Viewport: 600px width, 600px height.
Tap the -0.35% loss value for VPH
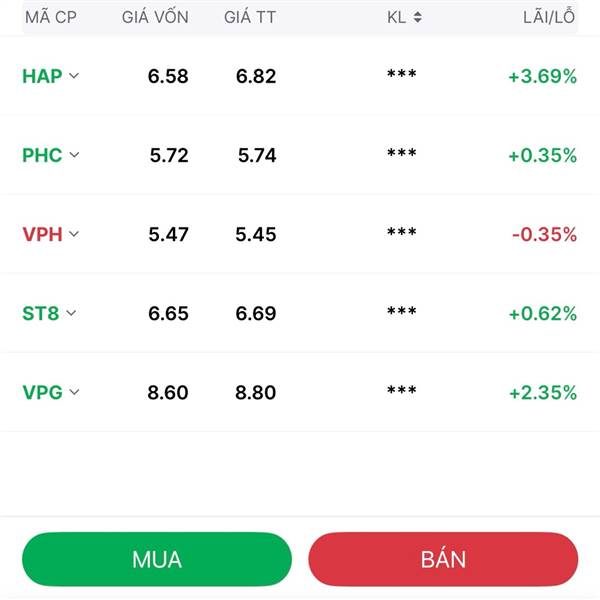pyautogui.click(x=544, y=234)
